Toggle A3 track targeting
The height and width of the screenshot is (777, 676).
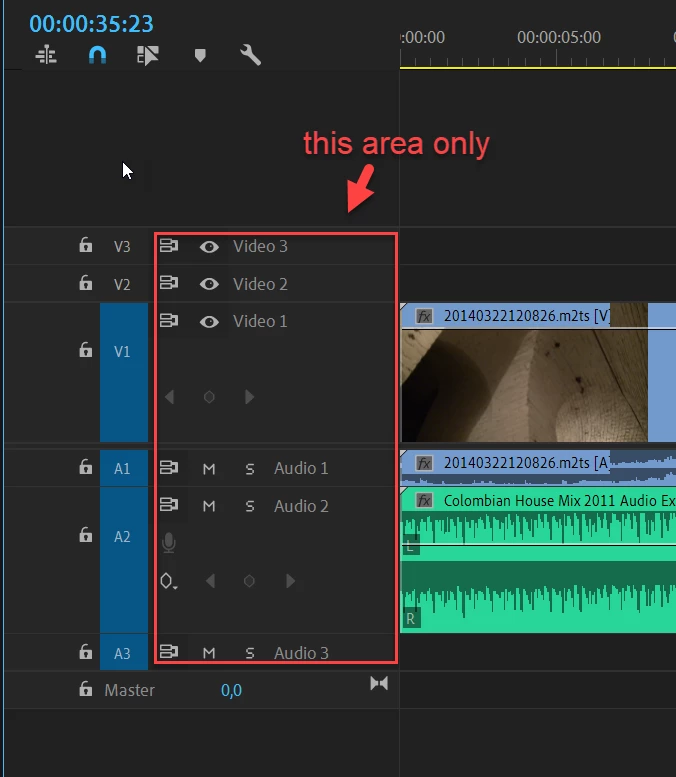click(123, 653)
